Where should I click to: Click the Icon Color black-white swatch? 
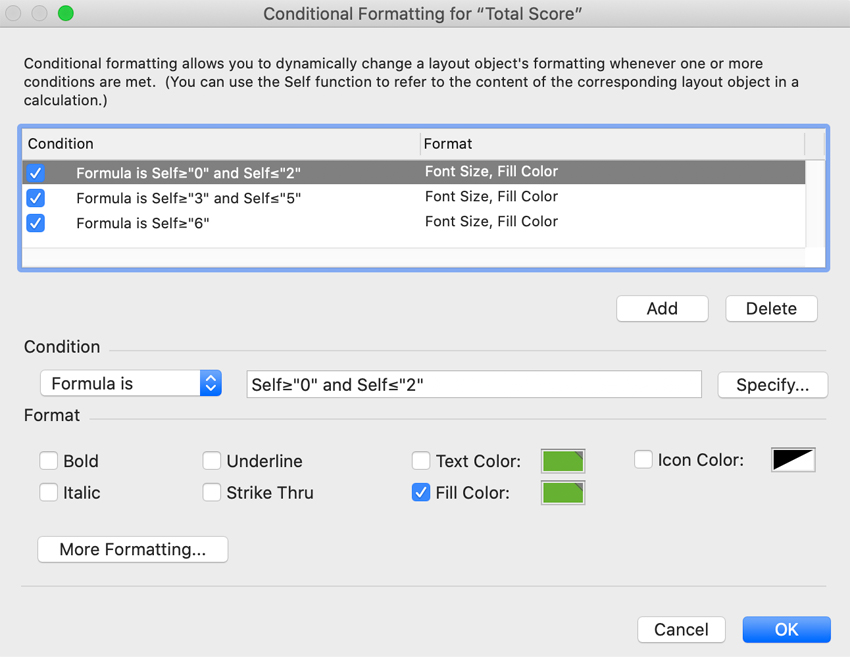tap(793, 460)
